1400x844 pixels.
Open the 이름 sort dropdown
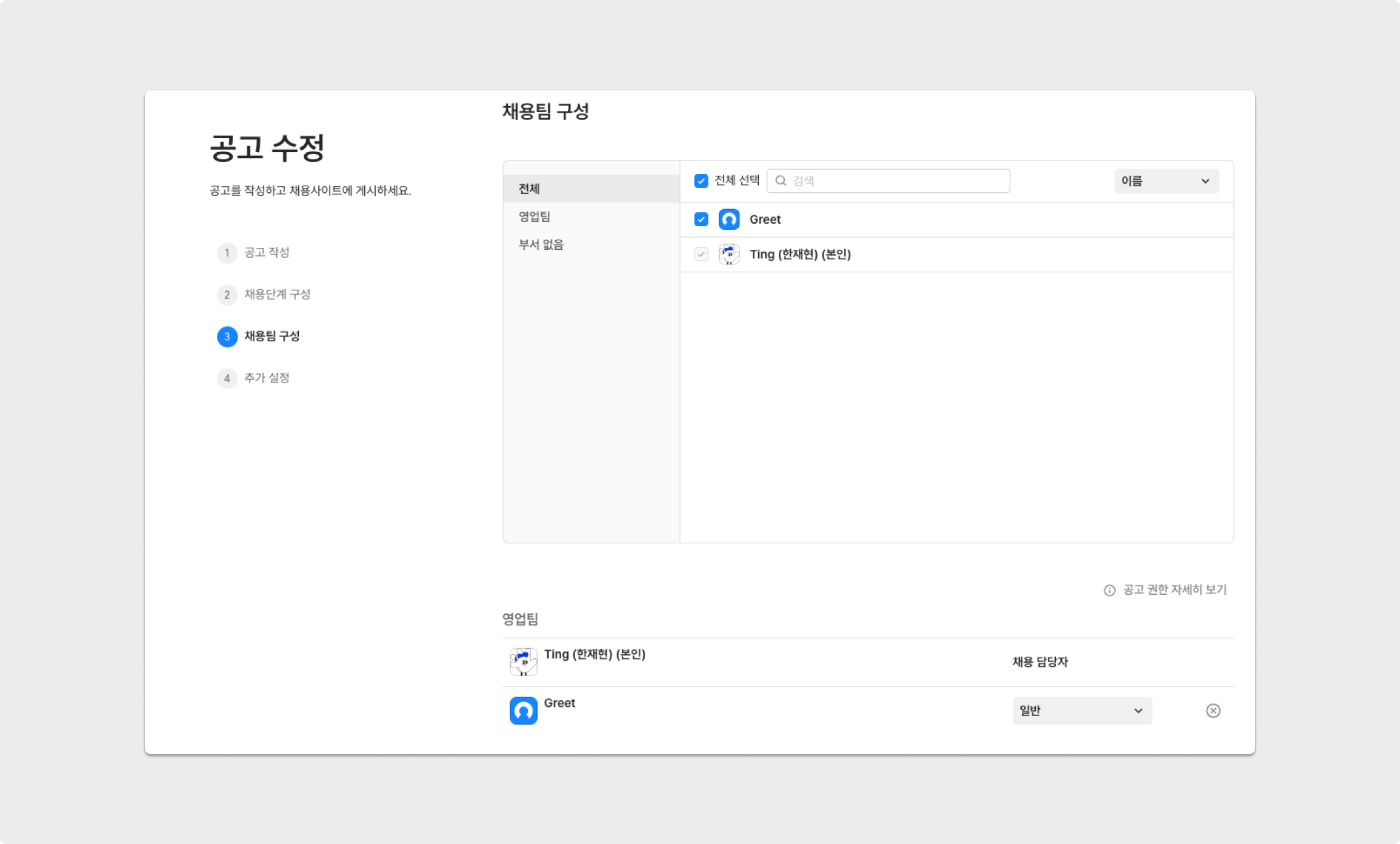click(1166, 181)
